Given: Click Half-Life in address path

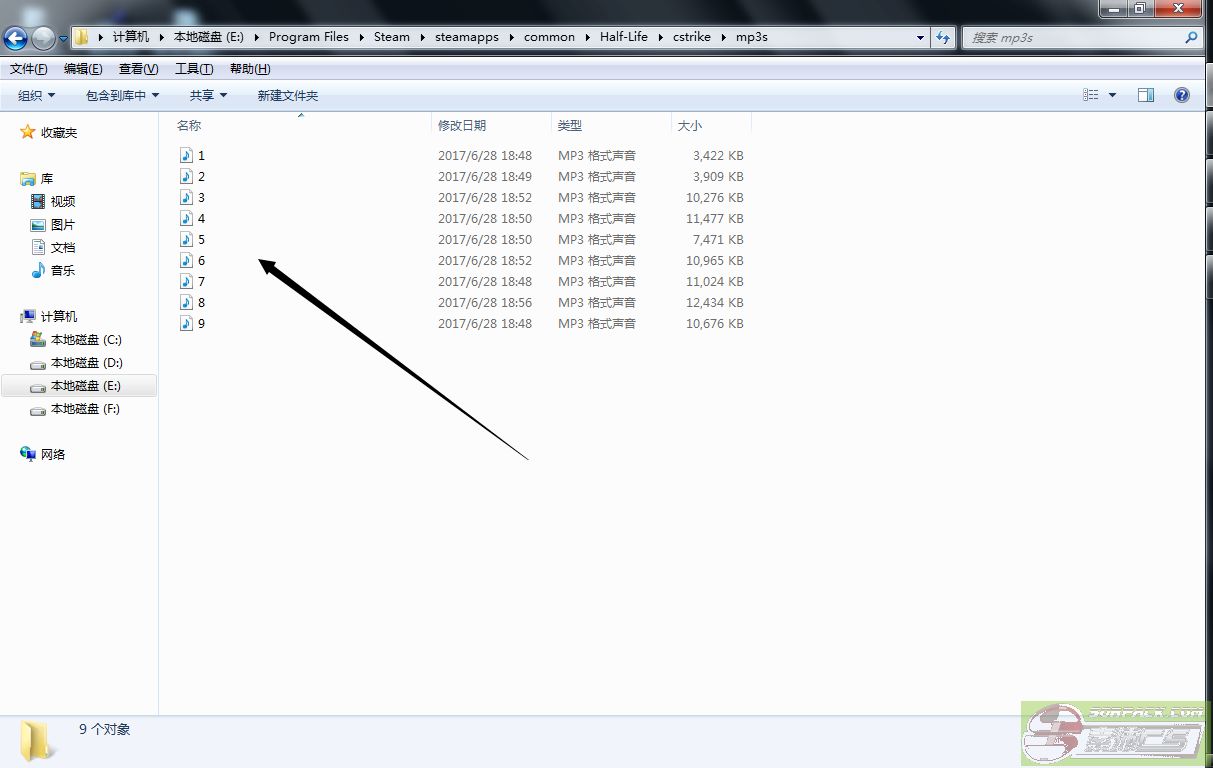Looking at the screenshot, I should click(x=624, y=37).
